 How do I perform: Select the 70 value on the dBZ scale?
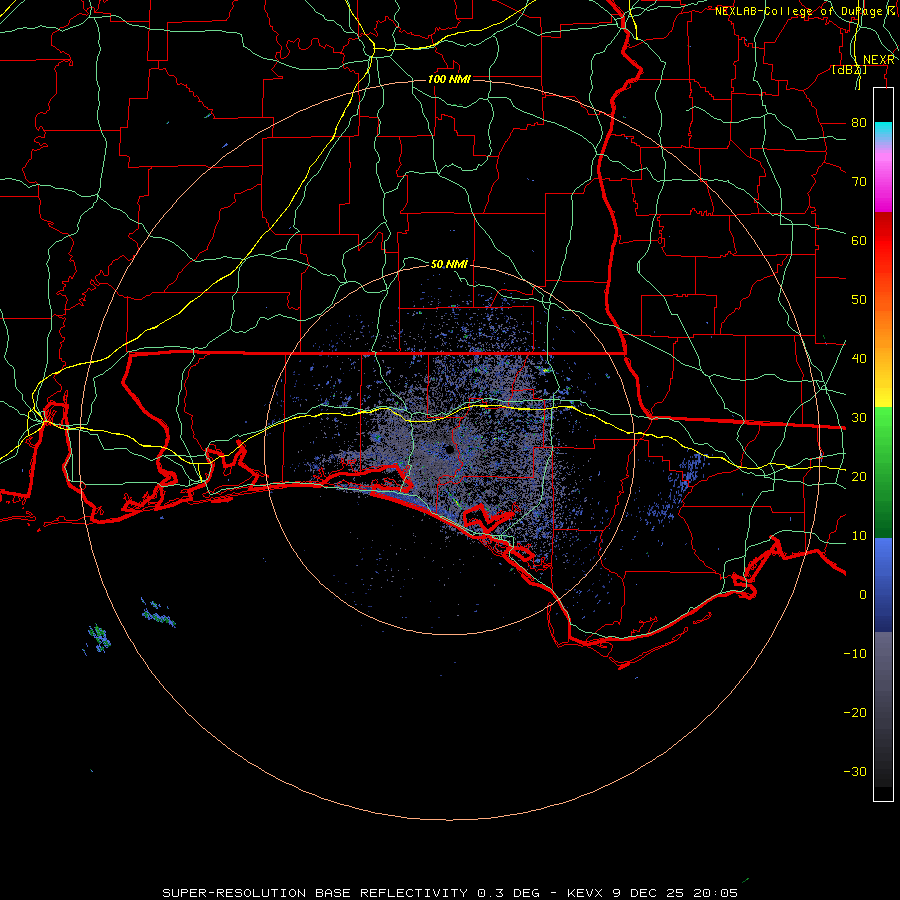[x=859, y=181]
